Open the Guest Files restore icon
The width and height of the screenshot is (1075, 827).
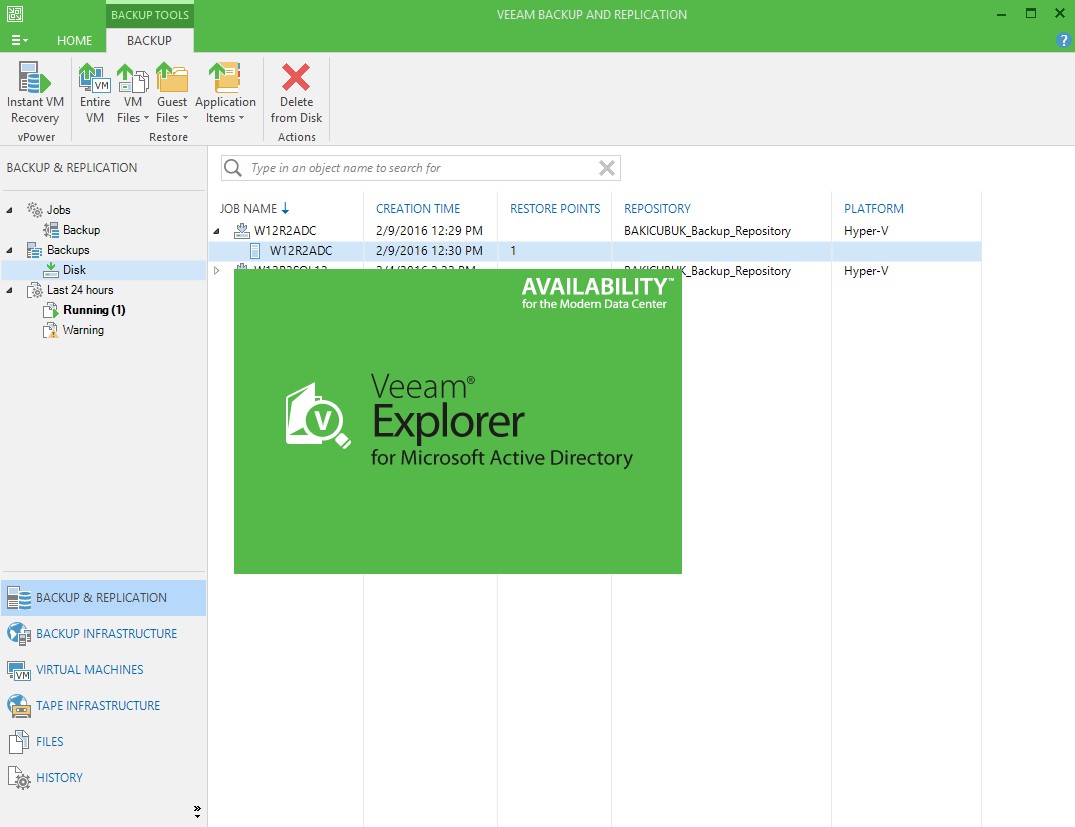coord(171,77)
